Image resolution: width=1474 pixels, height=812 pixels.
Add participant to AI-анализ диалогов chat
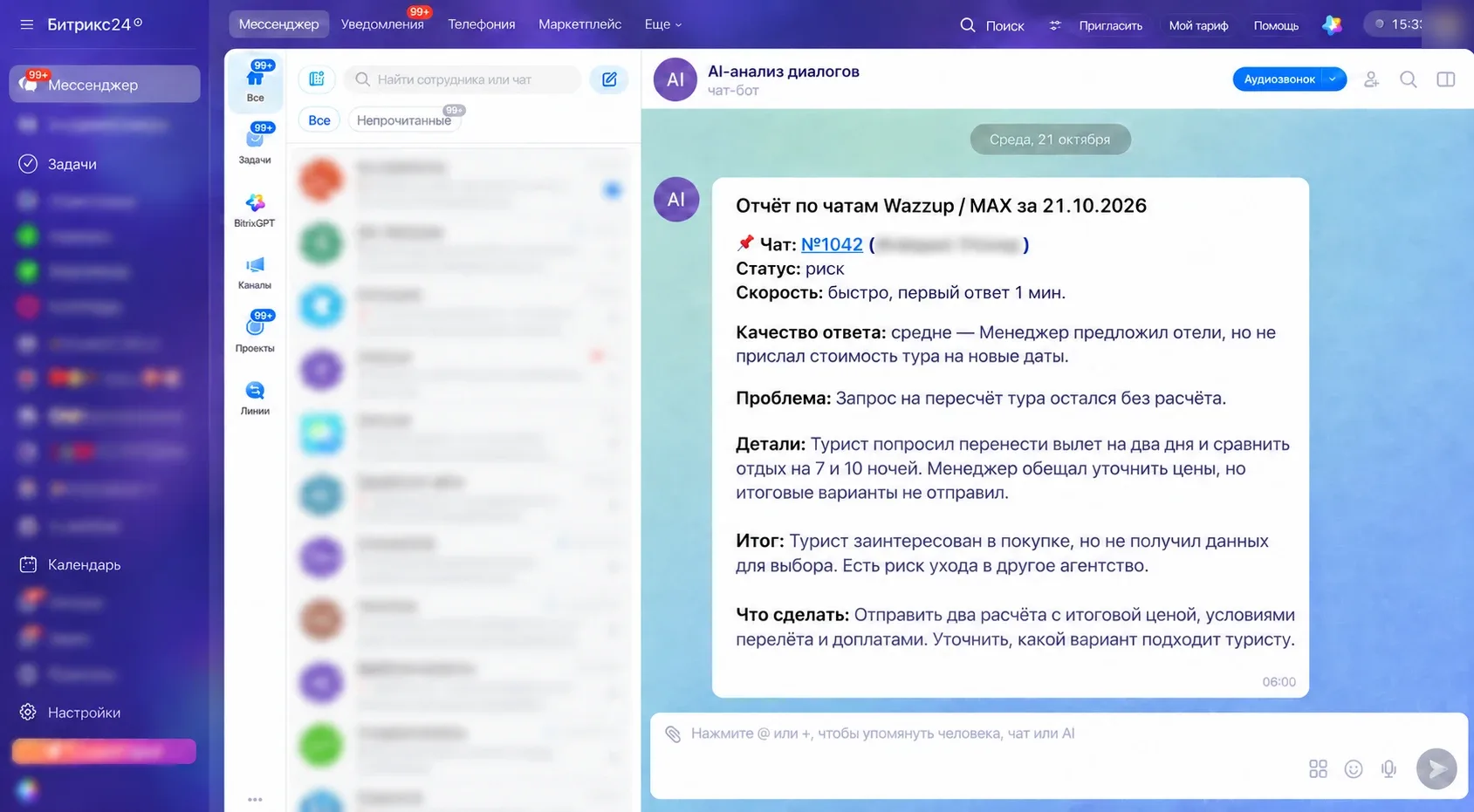click(1371, 79)
